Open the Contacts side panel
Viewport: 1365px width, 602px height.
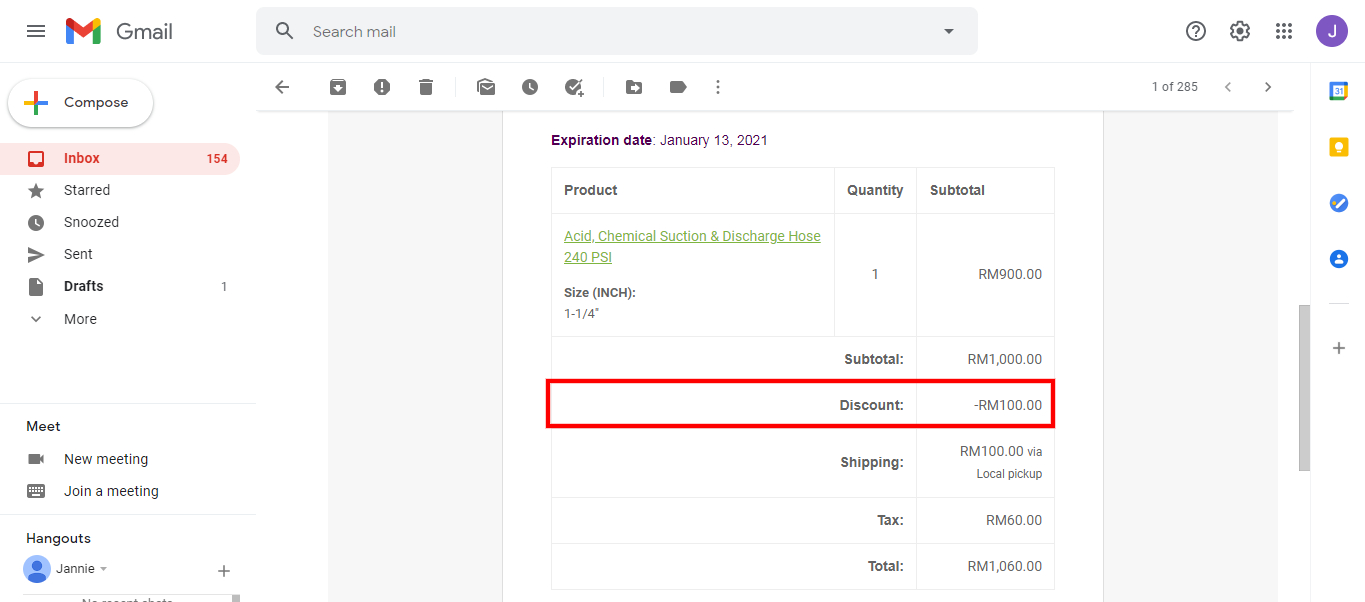tap(1338, 259)
